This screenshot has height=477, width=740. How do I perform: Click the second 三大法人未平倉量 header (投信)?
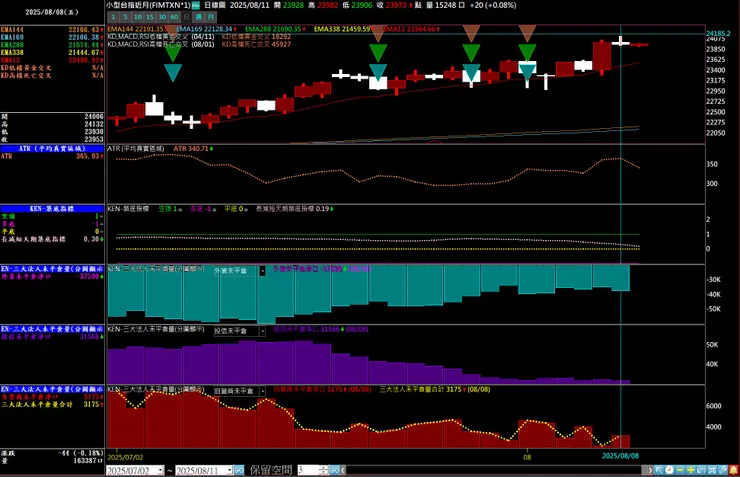pyautogui.click(x=52, y=329)
